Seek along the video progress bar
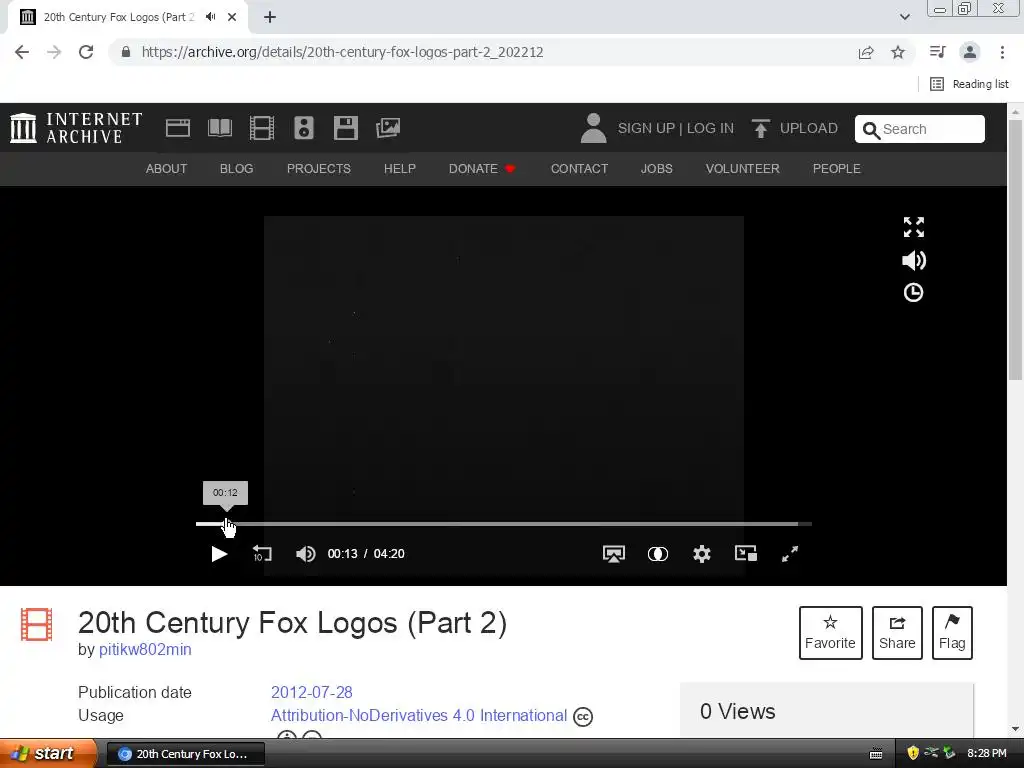 pyautogui.click(x=504, y=524)
